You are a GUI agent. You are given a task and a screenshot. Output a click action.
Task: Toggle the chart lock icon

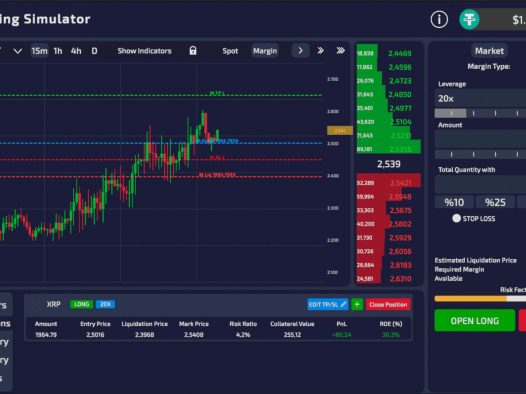click(193, 51)
